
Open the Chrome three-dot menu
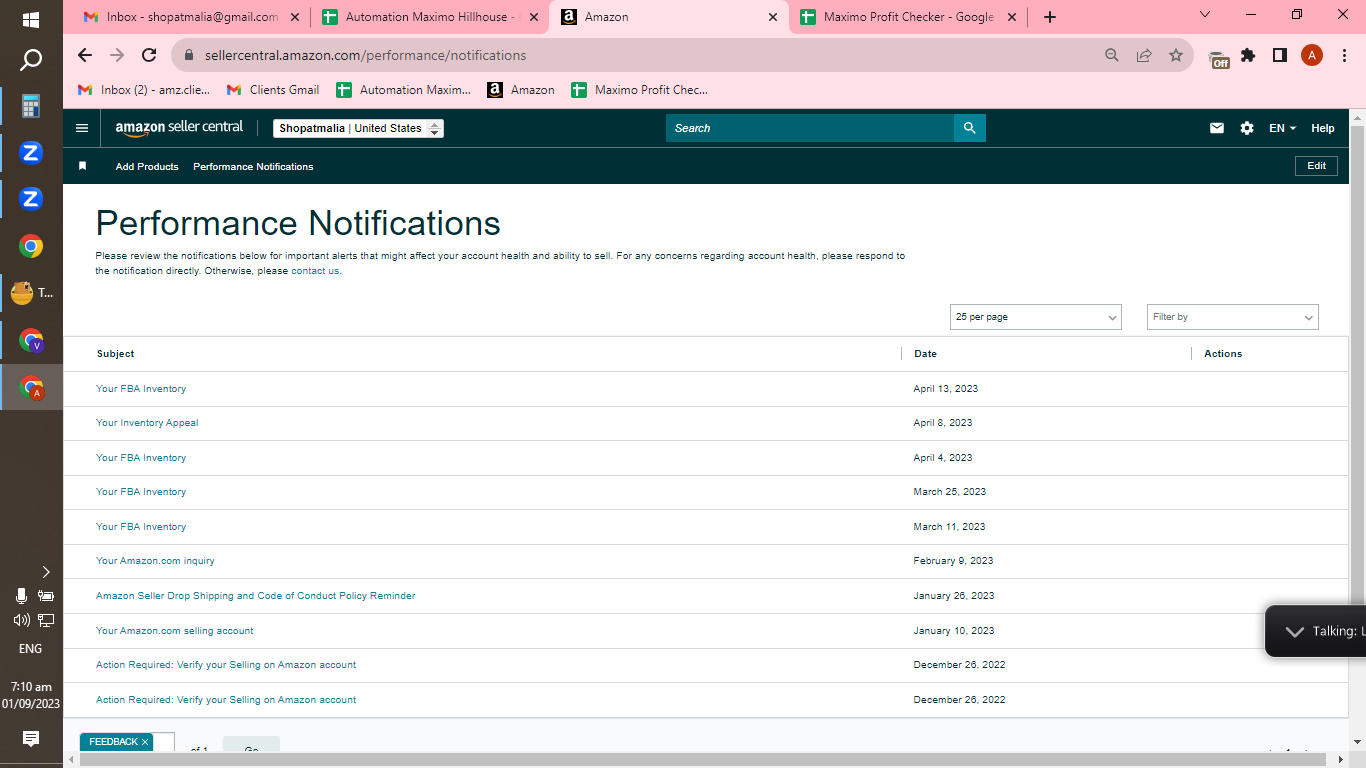click(1345, 55)
